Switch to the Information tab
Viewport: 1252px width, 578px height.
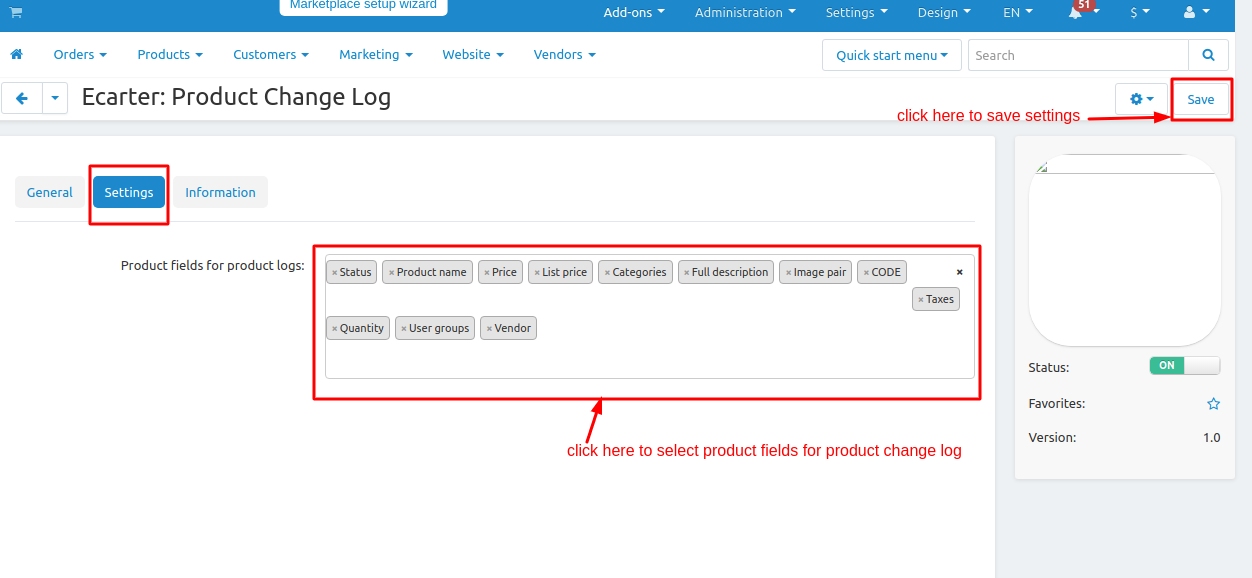click(220, 192)
